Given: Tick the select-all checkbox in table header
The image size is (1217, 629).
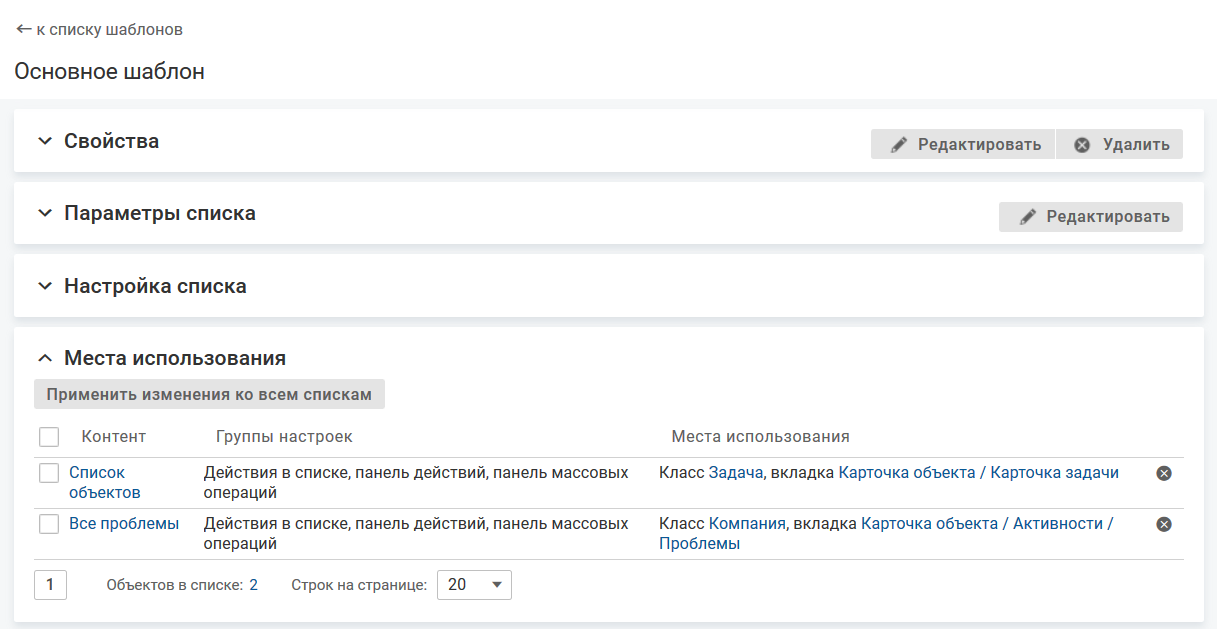Looking at the screenshot, I should [x=49, y=437].
